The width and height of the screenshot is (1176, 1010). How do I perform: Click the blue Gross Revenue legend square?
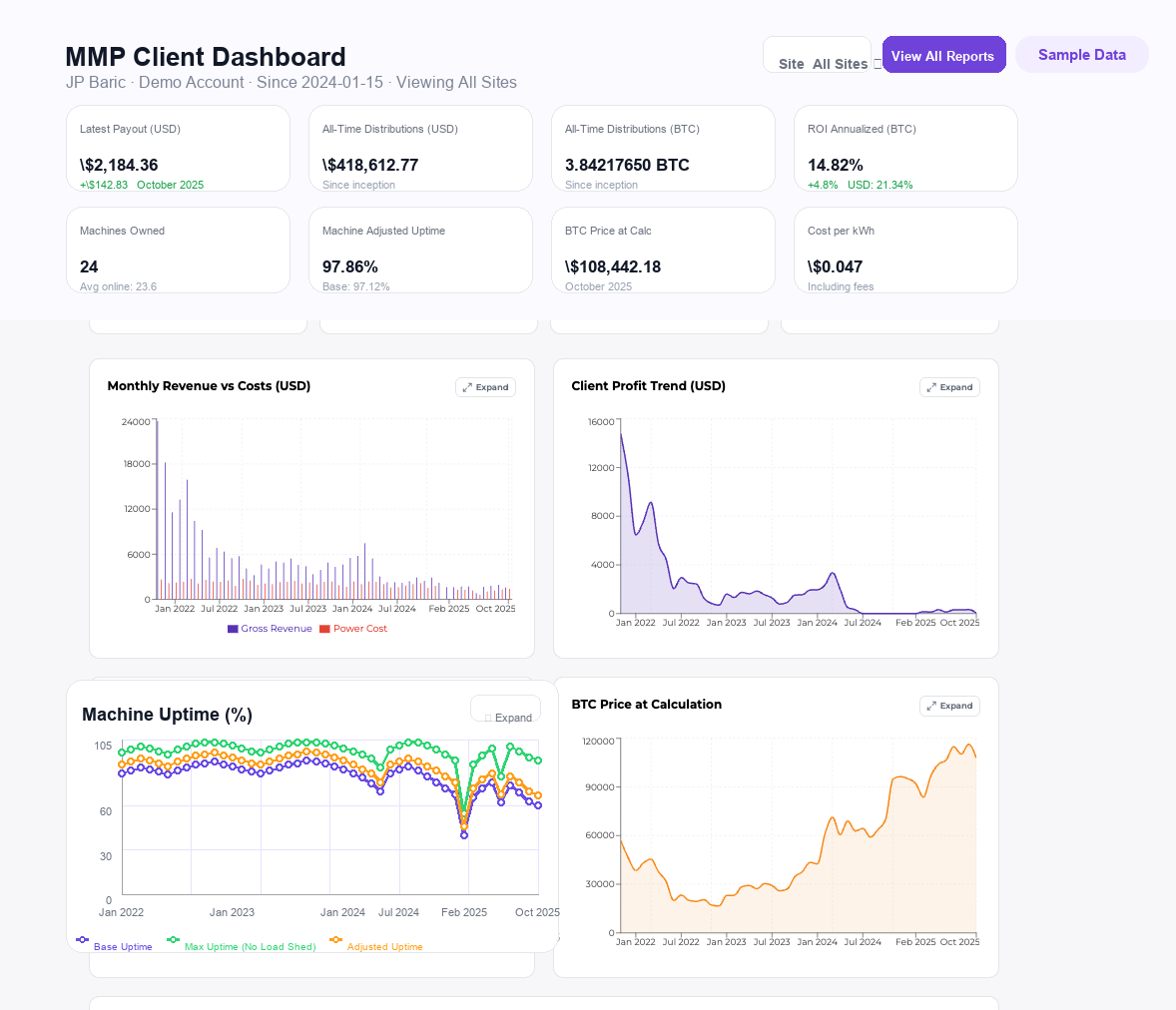coord(233,628)
